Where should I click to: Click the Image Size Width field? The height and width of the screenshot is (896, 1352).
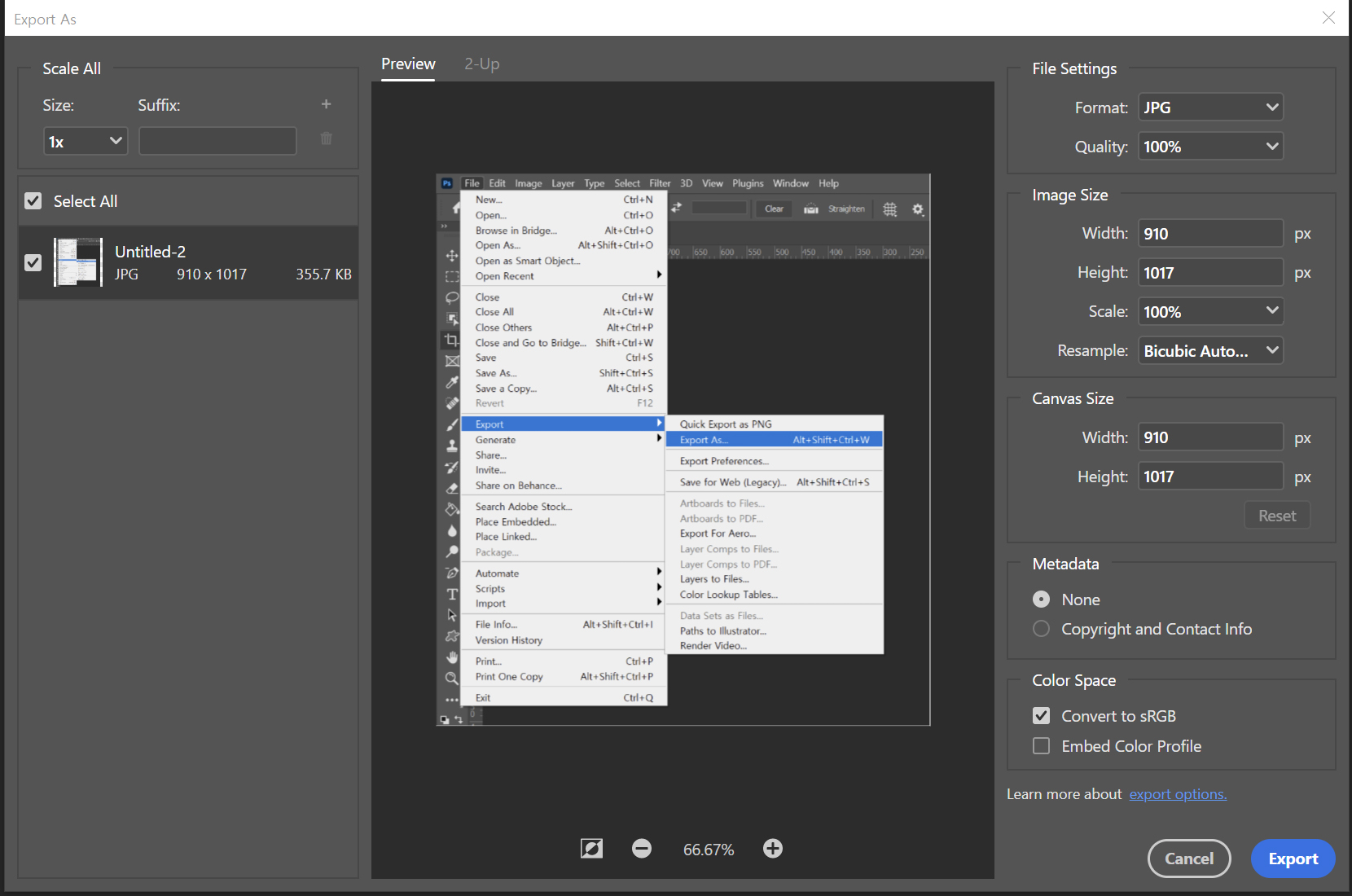tap(1210, 234)
